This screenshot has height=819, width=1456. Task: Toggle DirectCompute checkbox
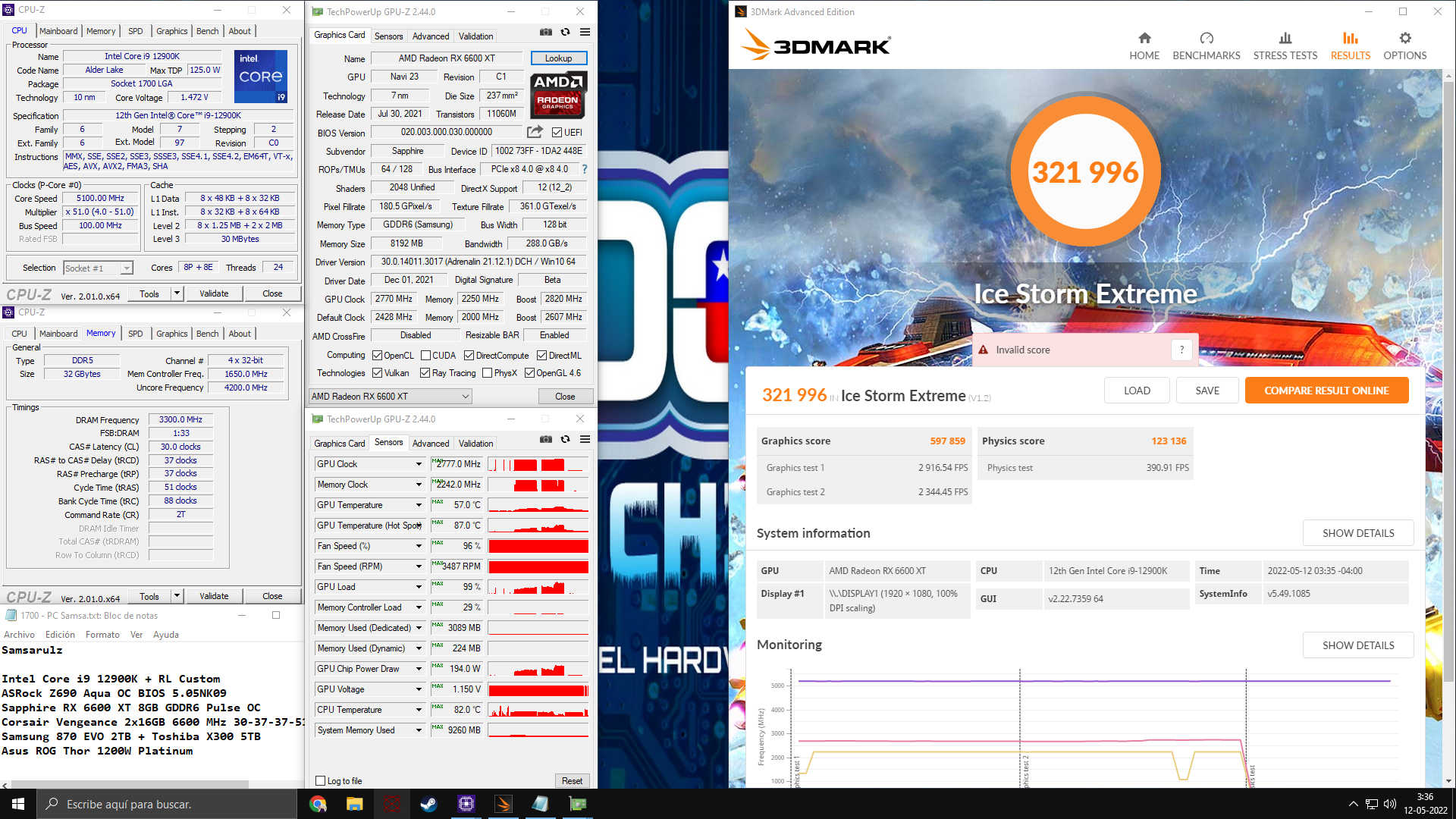pos(469,355)
